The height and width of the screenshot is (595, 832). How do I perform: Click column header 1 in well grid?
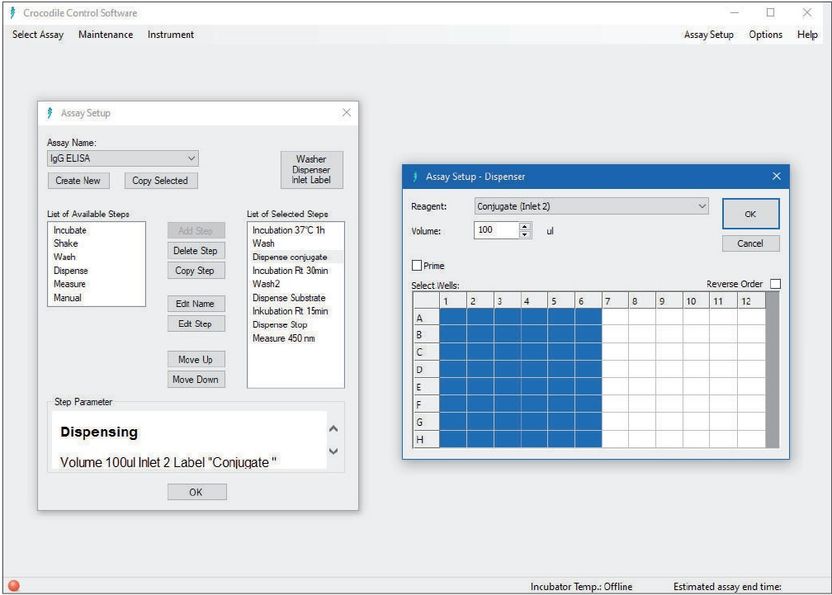pos(453,301)
